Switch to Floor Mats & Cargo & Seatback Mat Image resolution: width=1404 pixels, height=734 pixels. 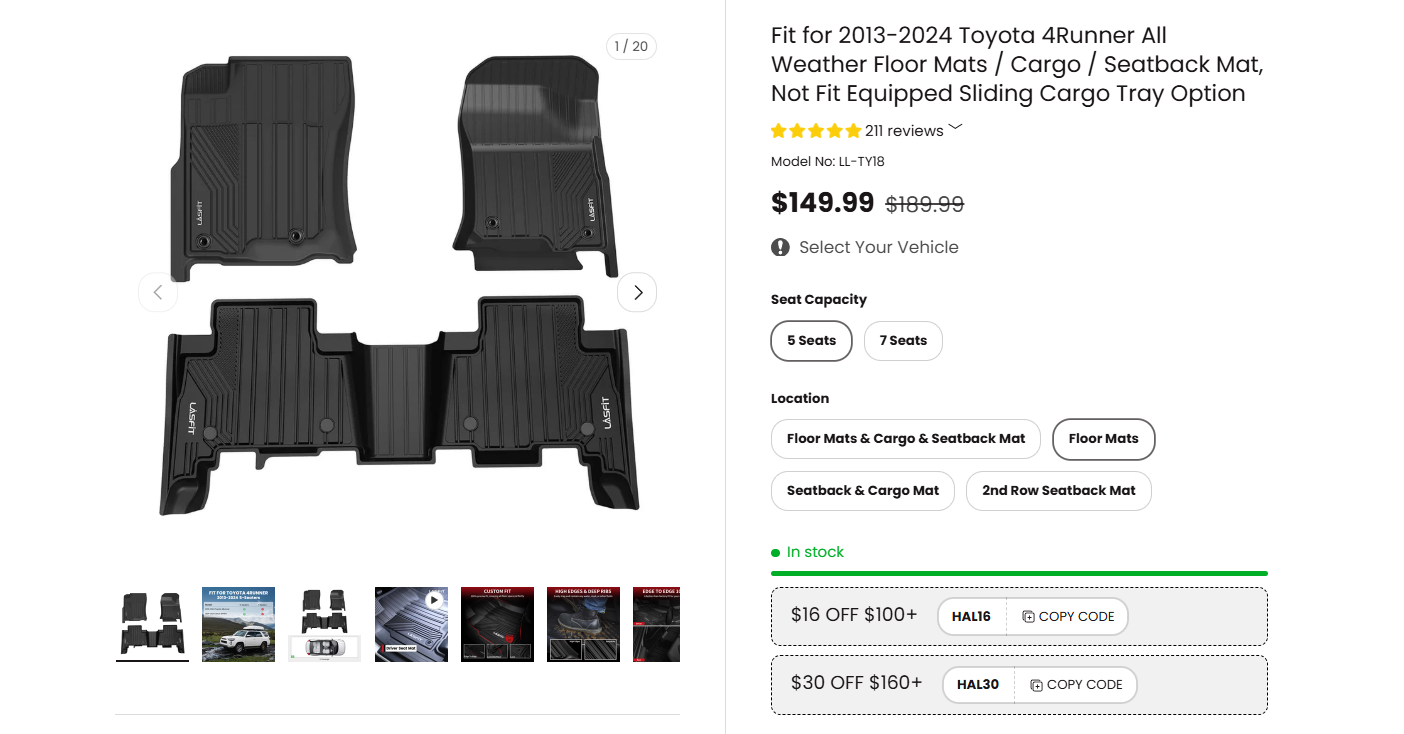coord(905,438)
